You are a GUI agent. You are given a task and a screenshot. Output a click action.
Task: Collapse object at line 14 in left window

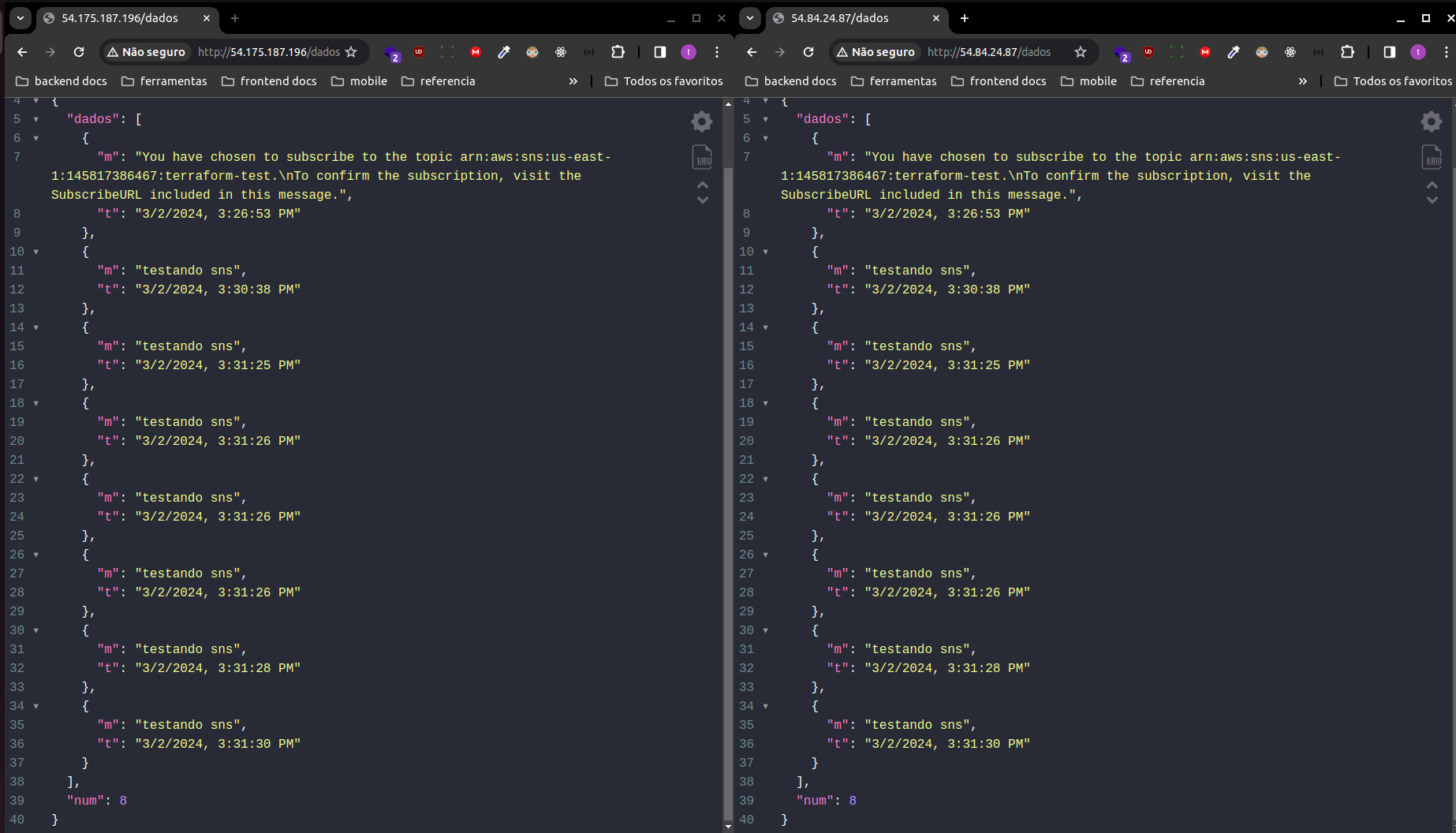point(35,327)
